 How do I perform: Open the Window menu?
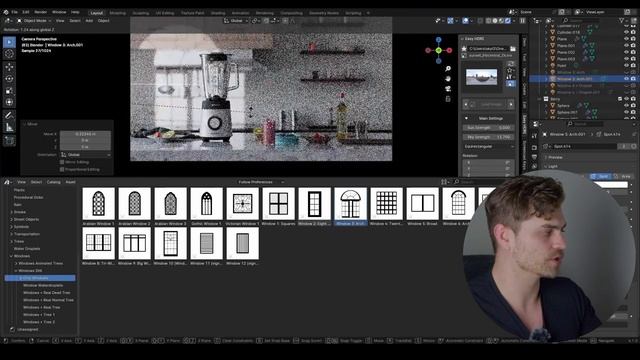[x=59, y=12]
